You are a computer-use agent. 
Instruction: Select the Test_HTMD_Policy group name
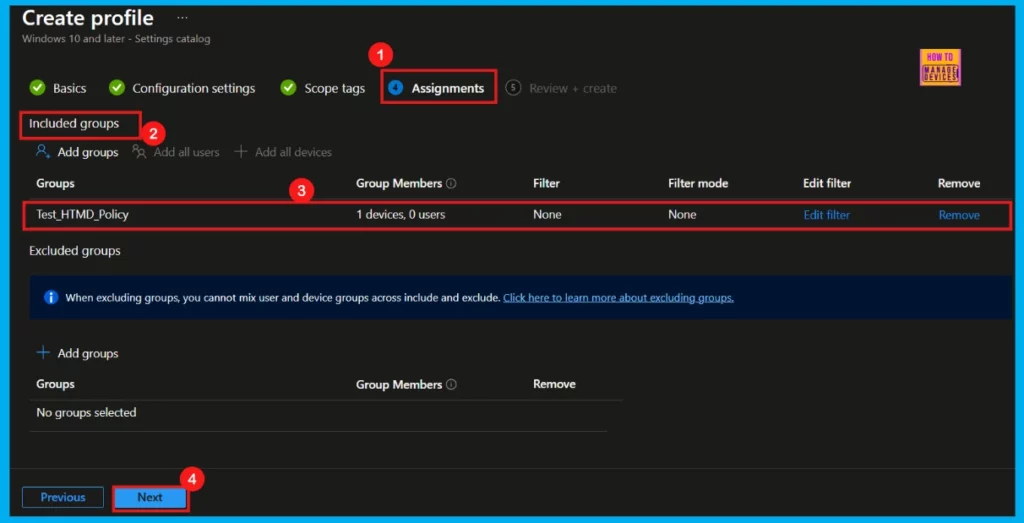pos(82,215)
